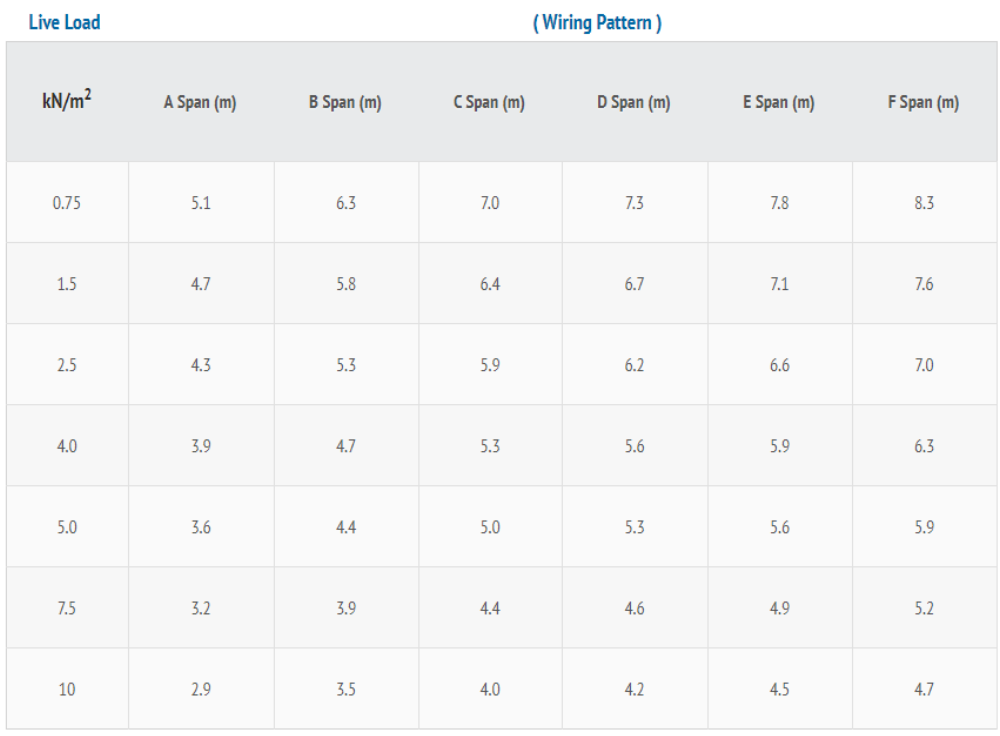
Task: Select the C Span (m) header
Action: coord(489,102)
